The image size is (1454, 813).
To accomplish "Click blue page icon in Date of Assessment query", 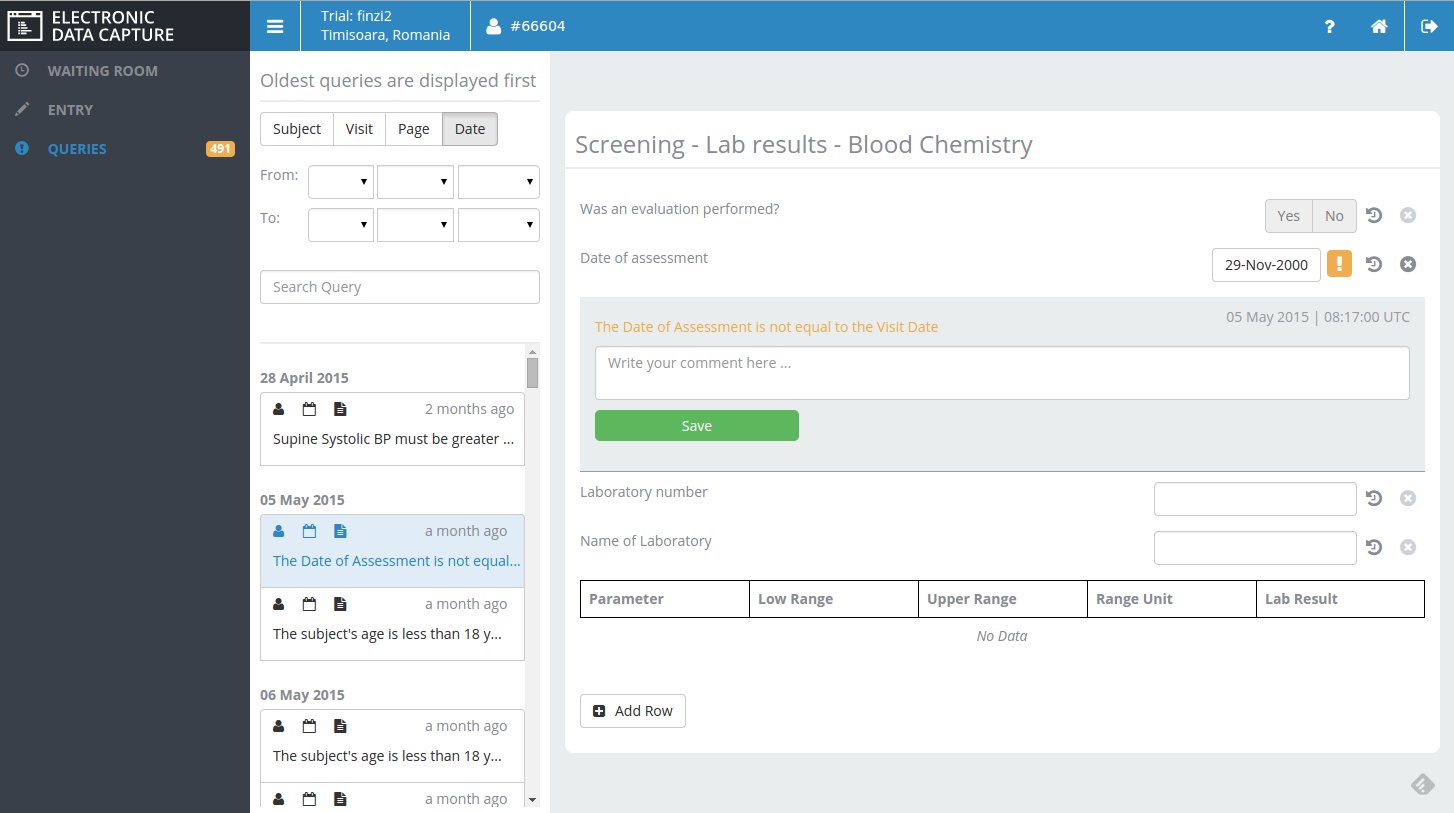I will coord(340,531).
